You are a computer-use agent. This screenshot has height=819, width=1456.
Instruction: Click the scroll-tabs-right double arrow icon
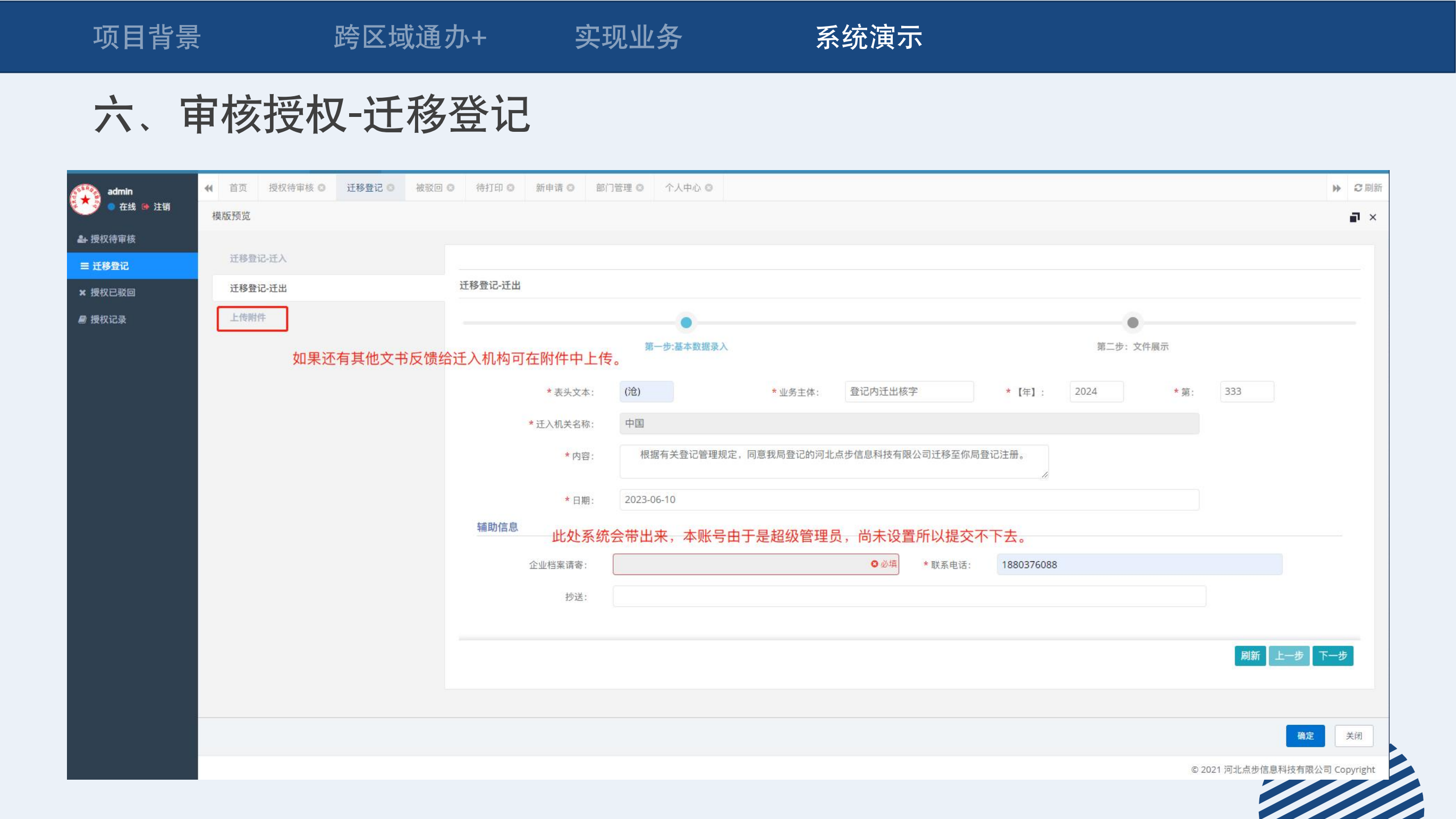click(1337, 188)
